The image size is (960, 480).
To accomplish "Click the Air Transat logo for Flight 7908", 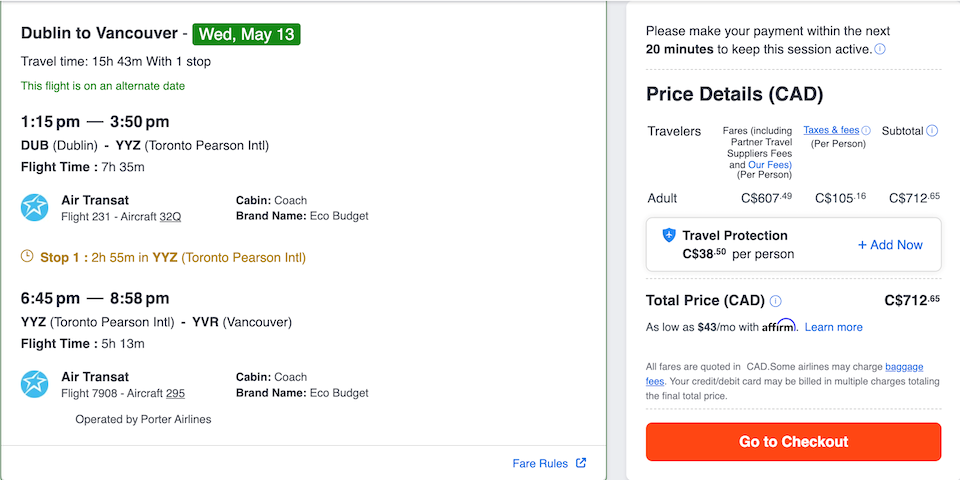I will coord(35,384).
